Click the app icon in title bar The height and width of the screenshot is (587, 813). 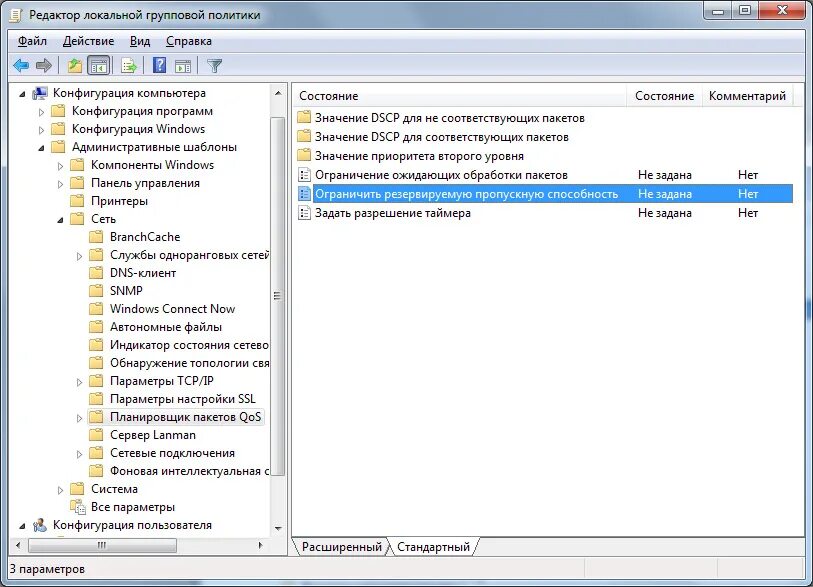click(x=16, y=15)
